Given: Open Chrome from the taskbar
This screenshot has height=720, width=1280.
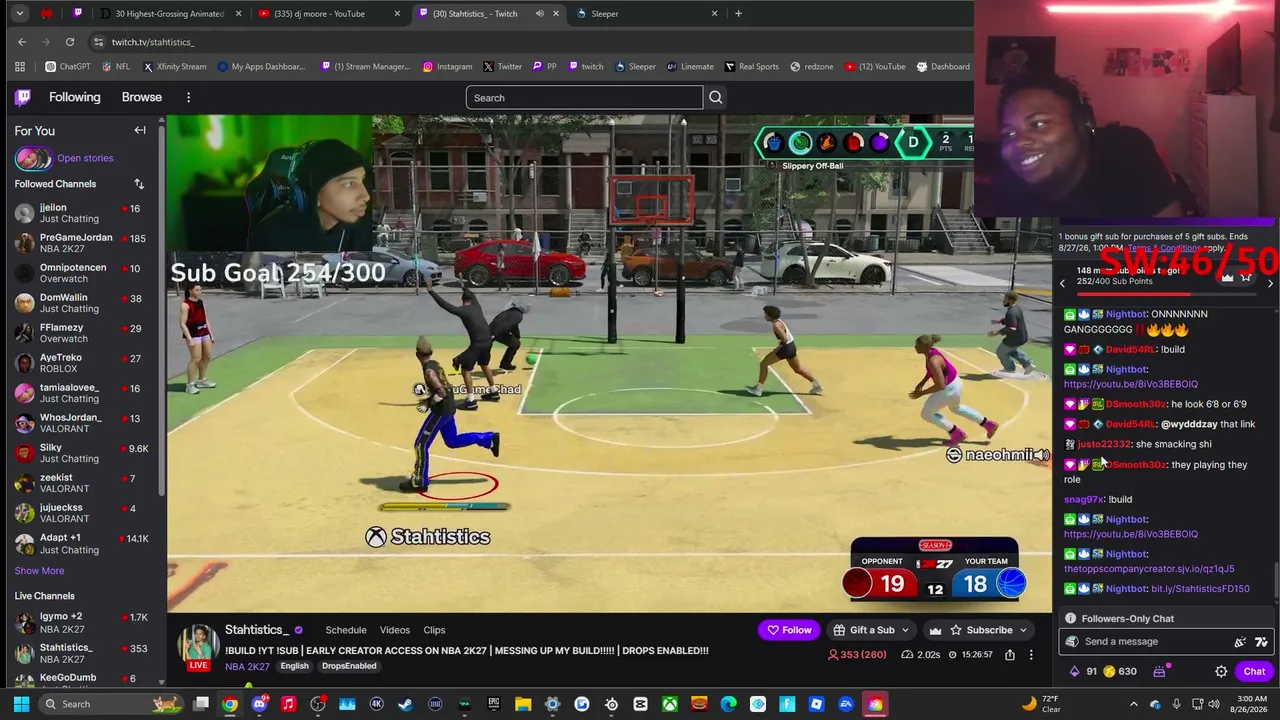Looking at the screenshot, I should pos(230,704).
